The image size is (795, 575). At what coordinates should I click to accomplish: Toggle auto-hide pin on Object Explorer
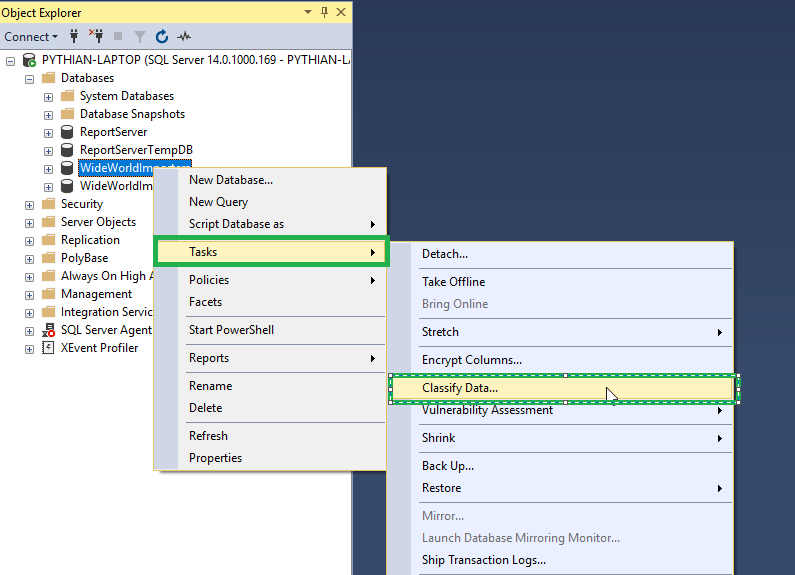coord(323,13)
